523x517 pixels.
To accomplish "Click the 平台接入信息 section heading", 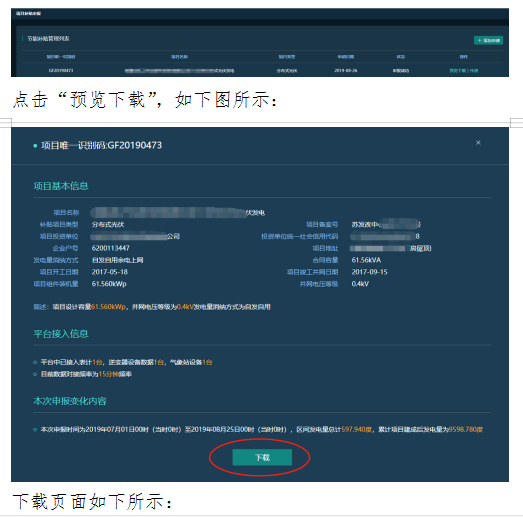I will tap(61, 334).
